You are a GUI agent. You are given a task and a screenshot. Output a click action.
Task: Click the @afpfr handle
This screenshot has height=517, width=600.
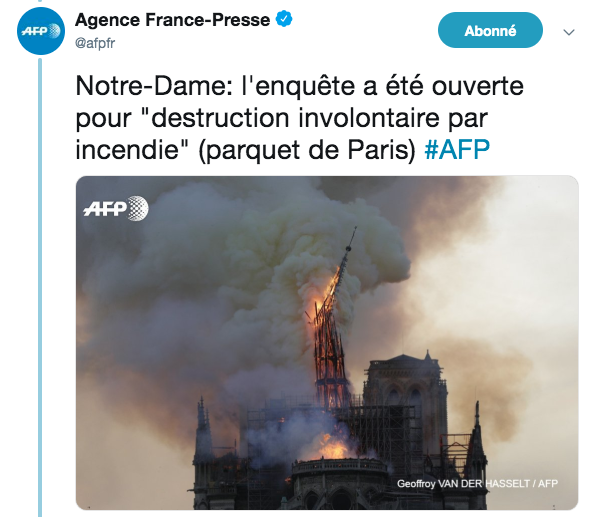point(95,43)
